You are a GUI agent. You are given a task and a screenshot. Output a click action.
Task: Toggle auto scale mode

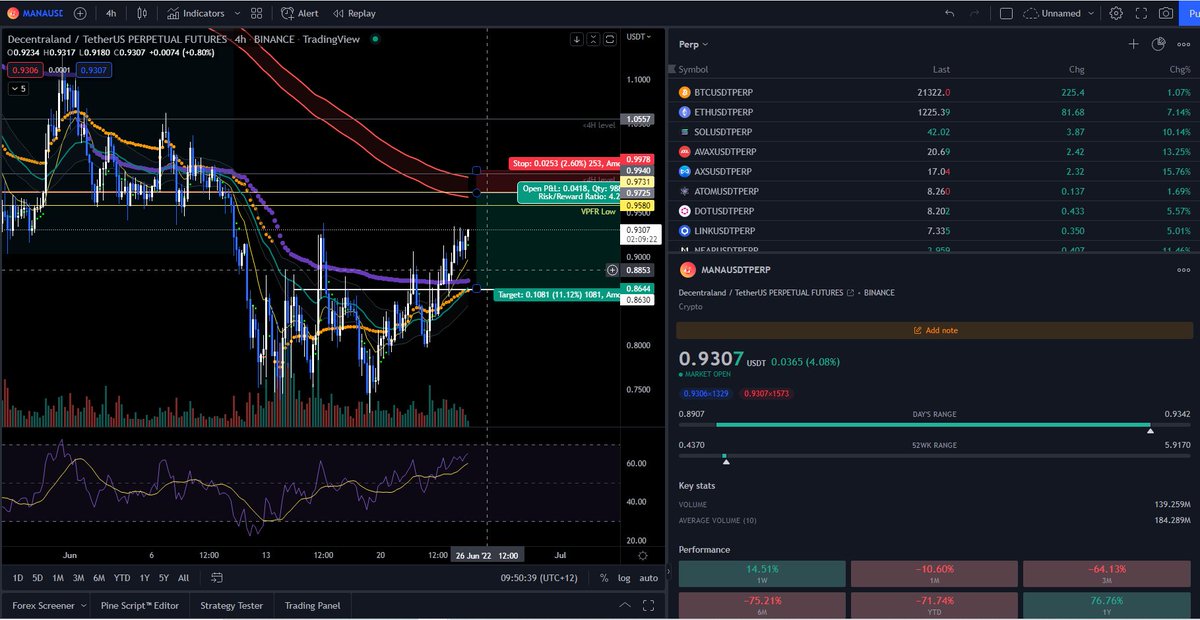coord(649,578)
